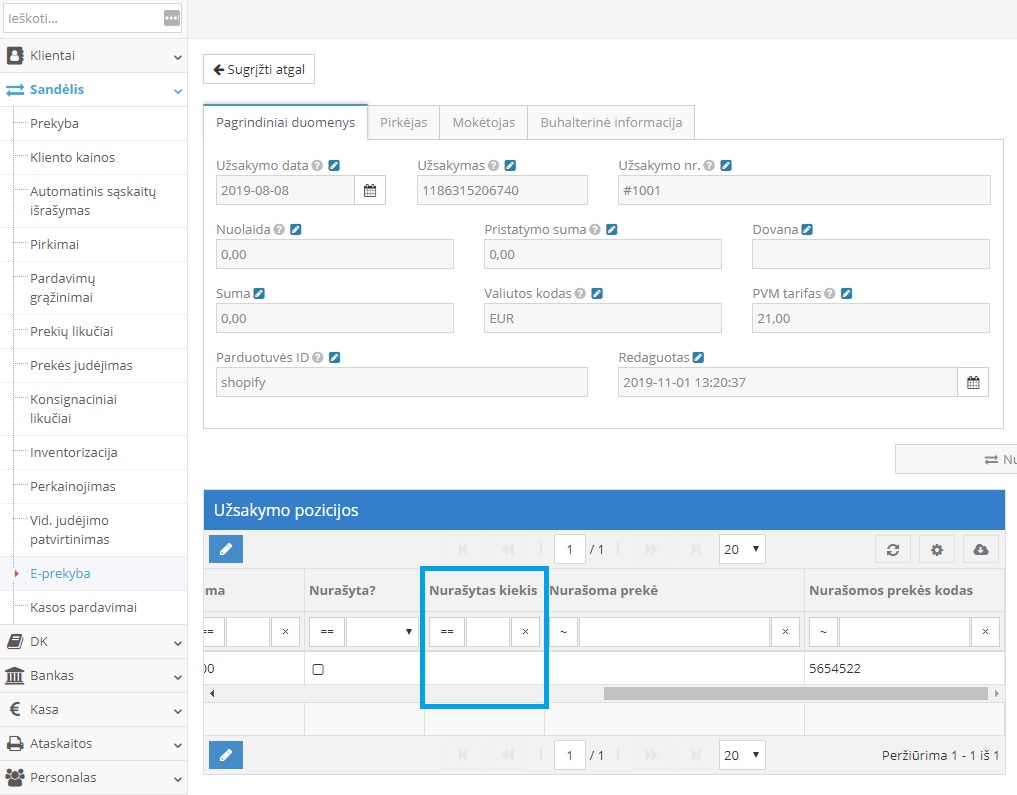Open the top page size dropdown showing 20
Image resolution: width=1017 pixels, height=795 pixels.
point(742,549)
